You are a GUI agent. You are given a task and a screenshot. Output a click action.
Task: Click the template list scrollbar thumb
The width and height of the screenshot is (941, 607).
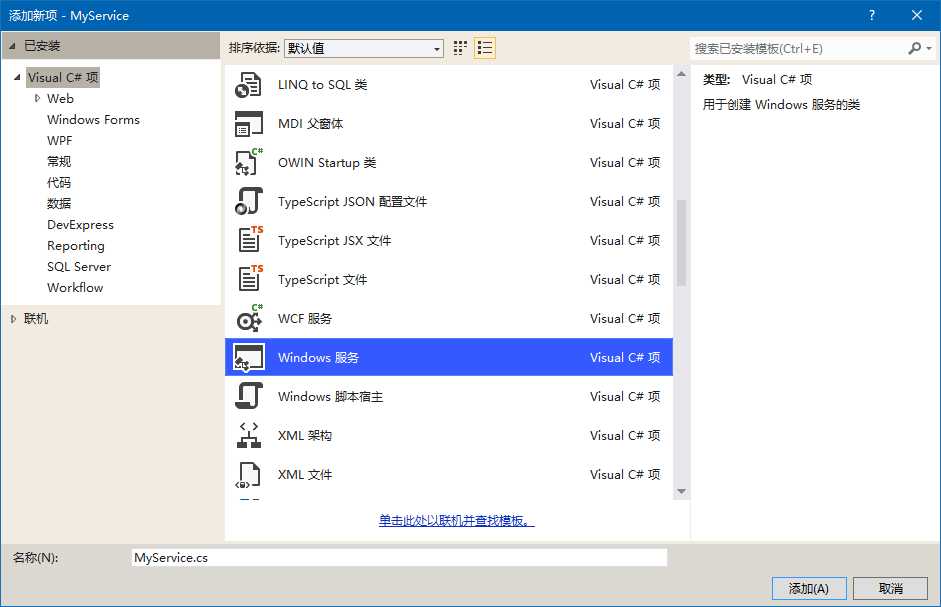(681, 243)
